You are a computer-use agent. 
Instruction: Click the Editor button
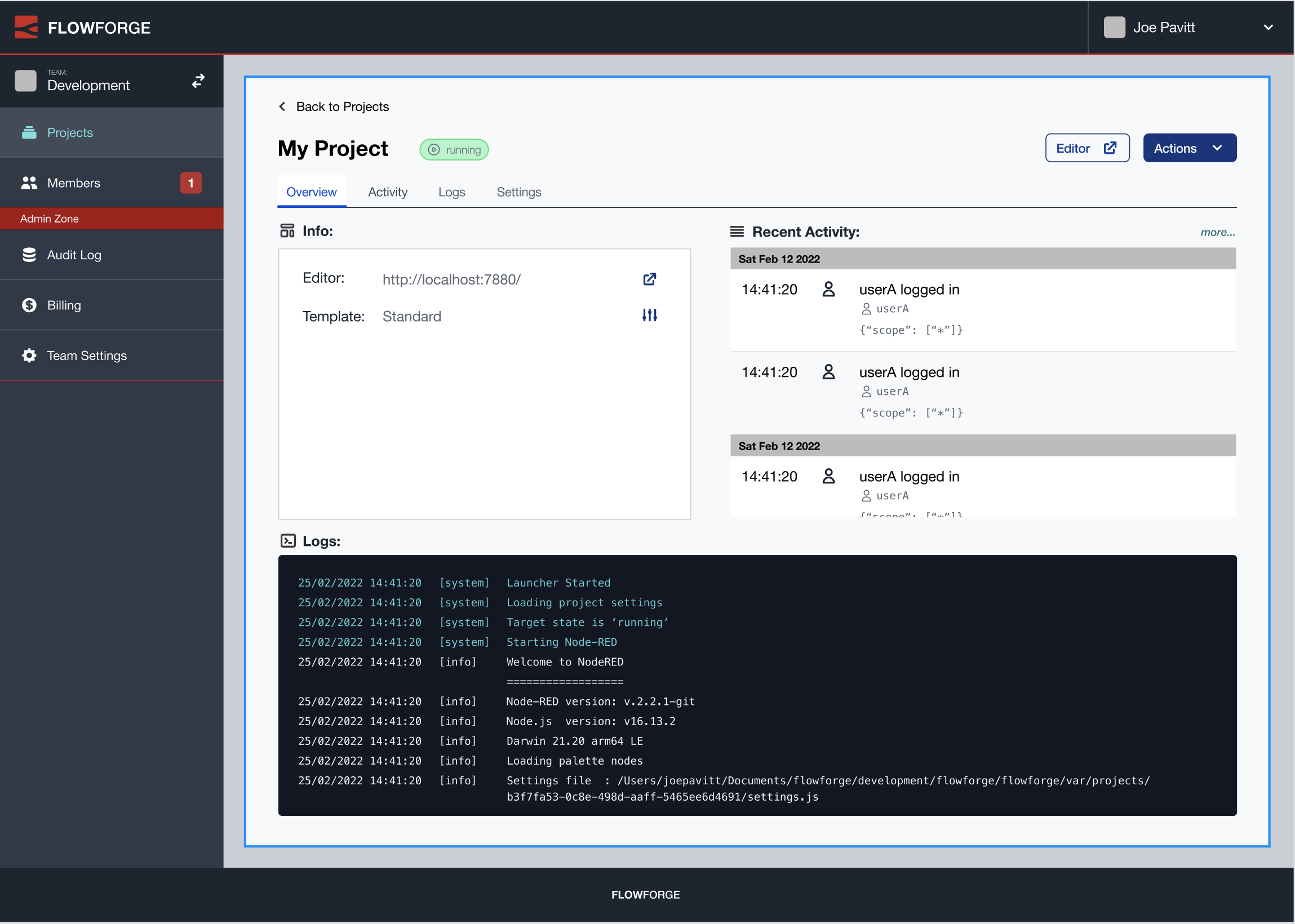1086,148
